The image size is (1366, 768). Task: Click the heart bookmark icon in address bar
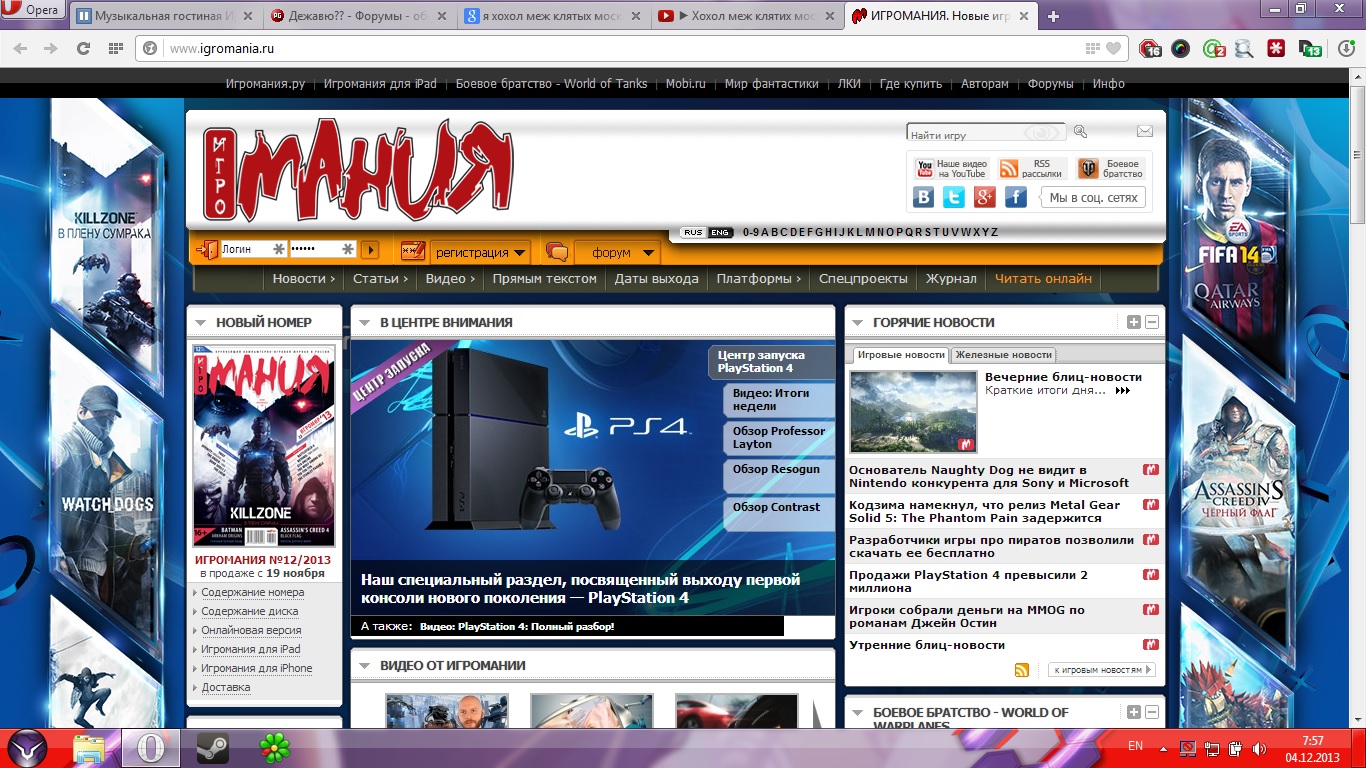click(x=1114, y=48)
